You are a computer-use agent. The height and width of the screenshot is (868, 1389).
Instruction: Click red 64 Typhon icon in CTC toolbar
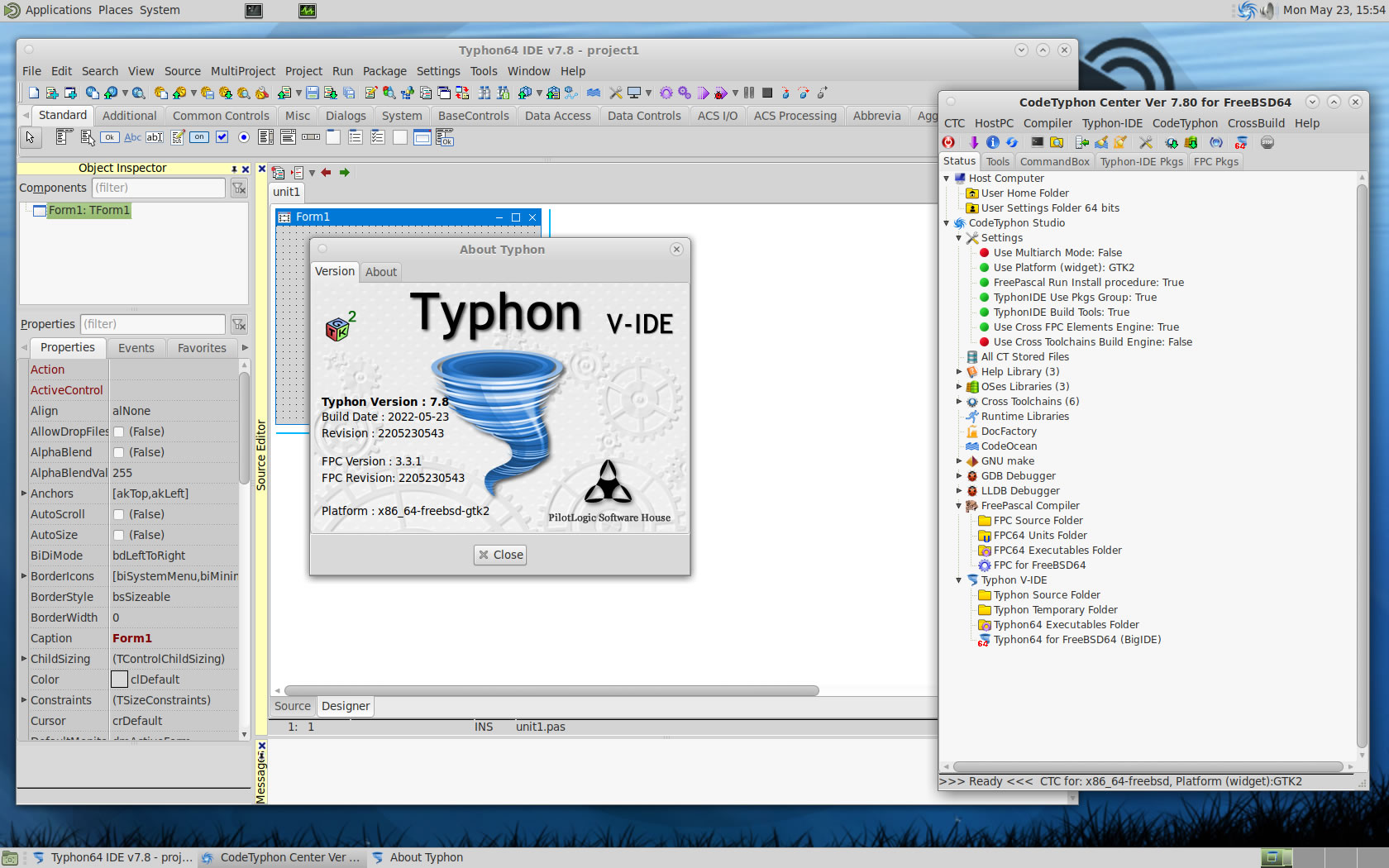point(1240,142)
